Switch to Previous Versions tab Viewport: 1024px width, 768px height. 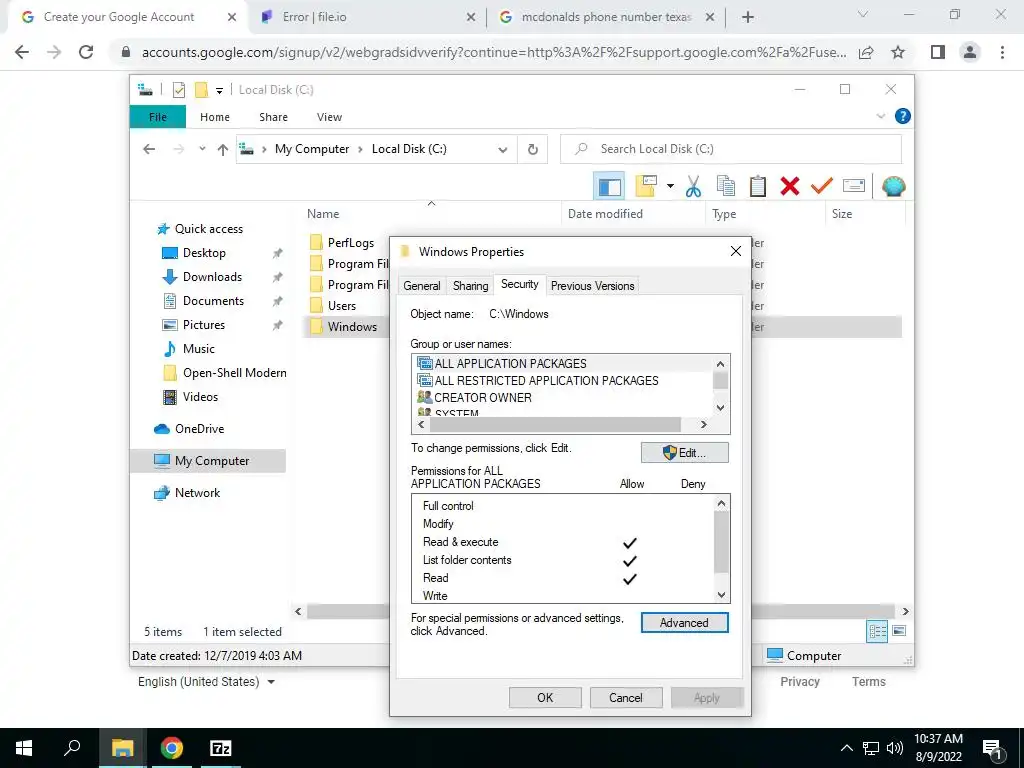coord(592,286)
